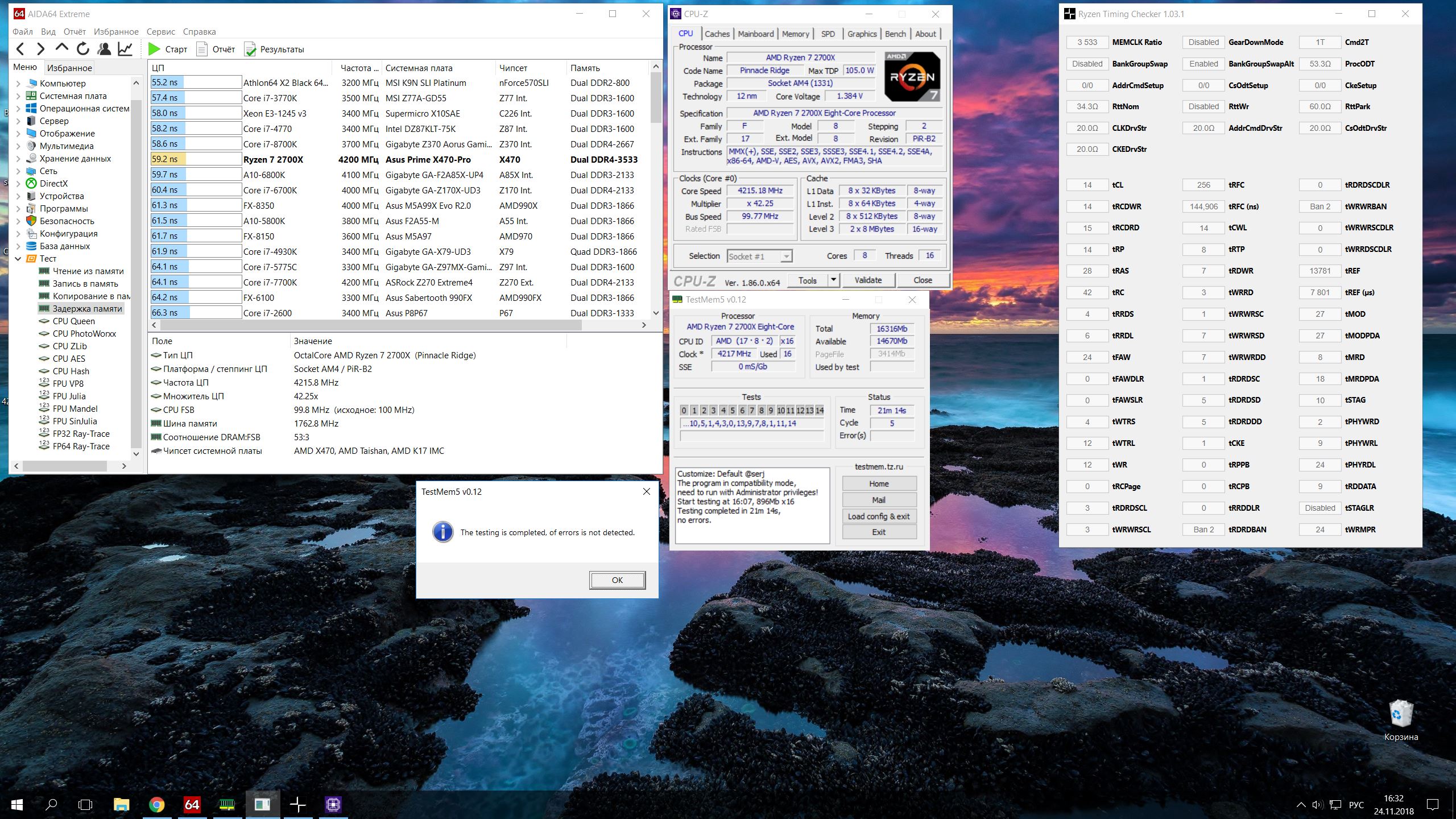Open the graph chart toolbar icon
This screenshot has width=1456, height=819.
pos(125,49)
